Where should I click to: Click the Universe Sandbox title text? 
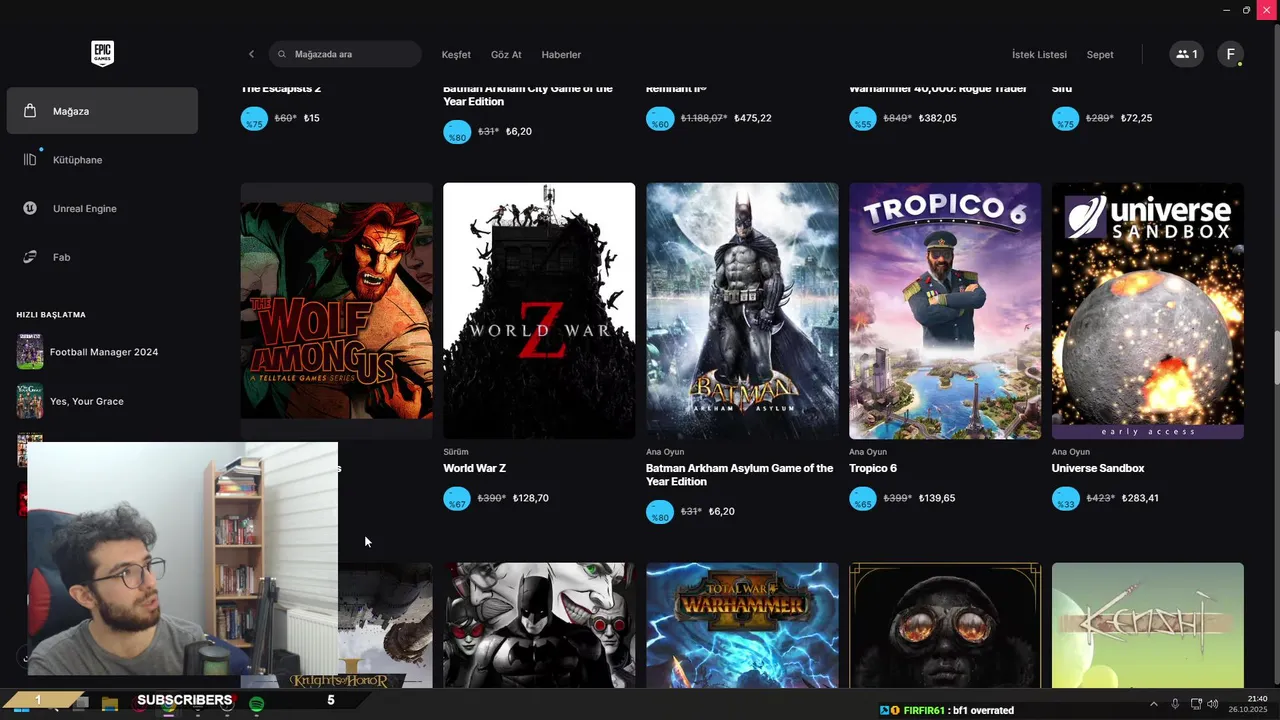[x=1098, y=468]
